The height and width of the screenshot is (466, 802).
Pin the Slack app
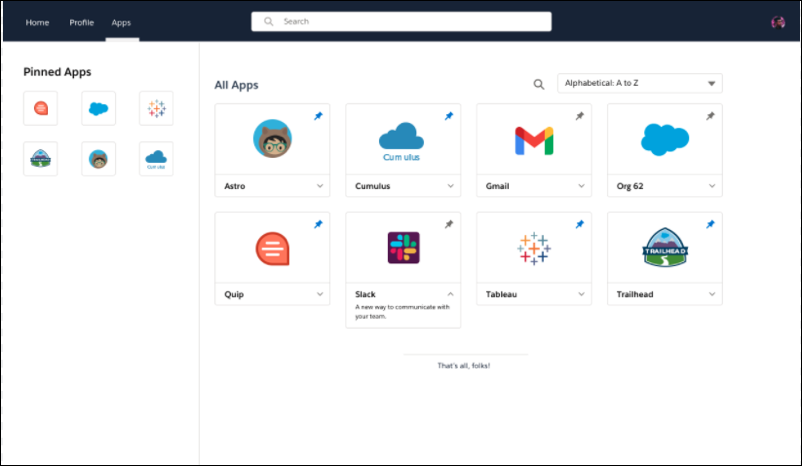click(449, 224)
